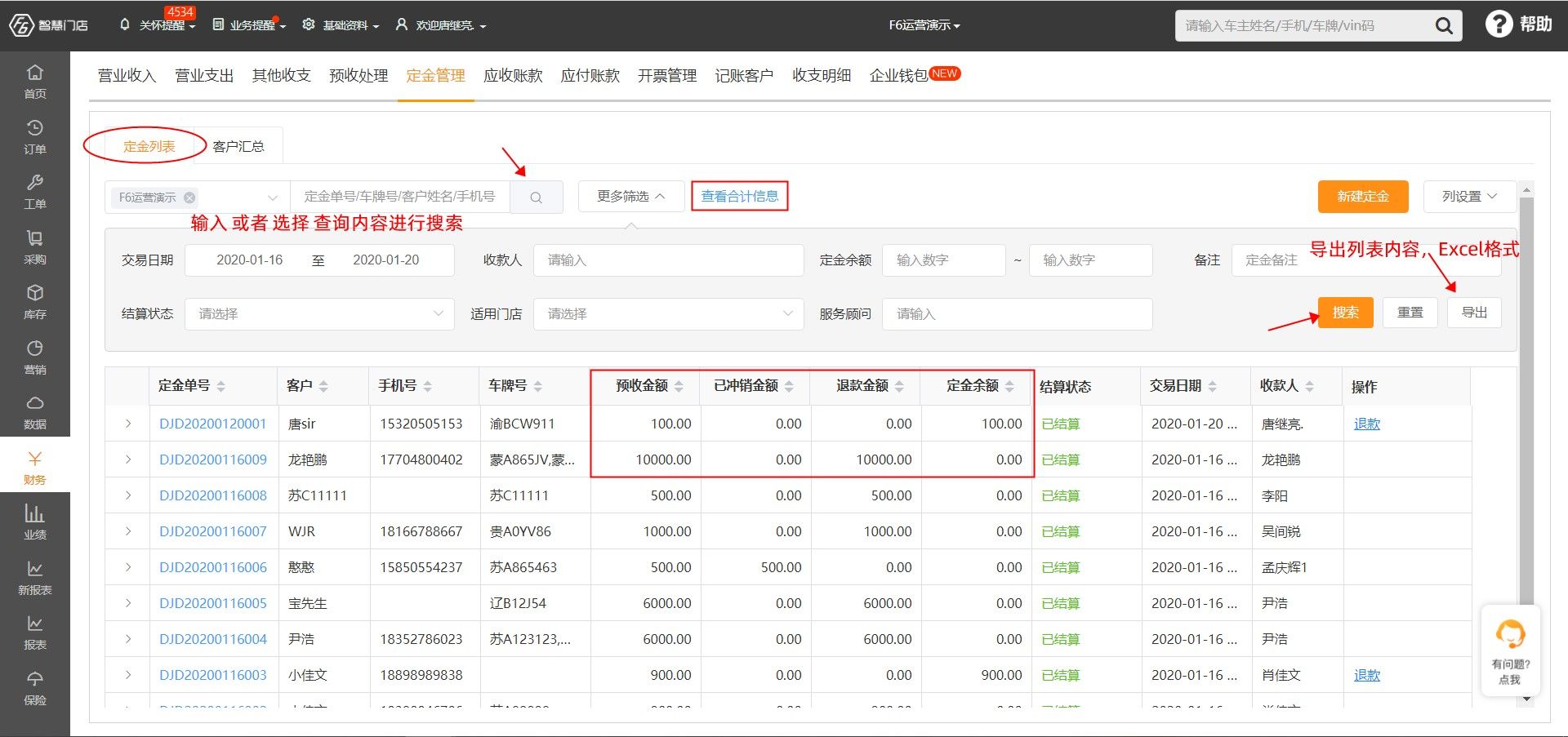Open the 欢迎唐继亮 user menu
Viewport: 1568px width, 737px height.
[441, 25]
